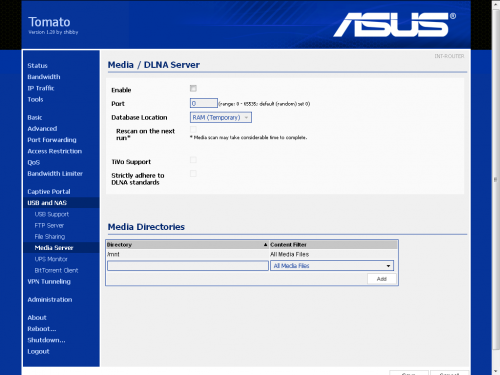
Task: Check Strictly adhere to DLNA standards
Action: point(193,174)
